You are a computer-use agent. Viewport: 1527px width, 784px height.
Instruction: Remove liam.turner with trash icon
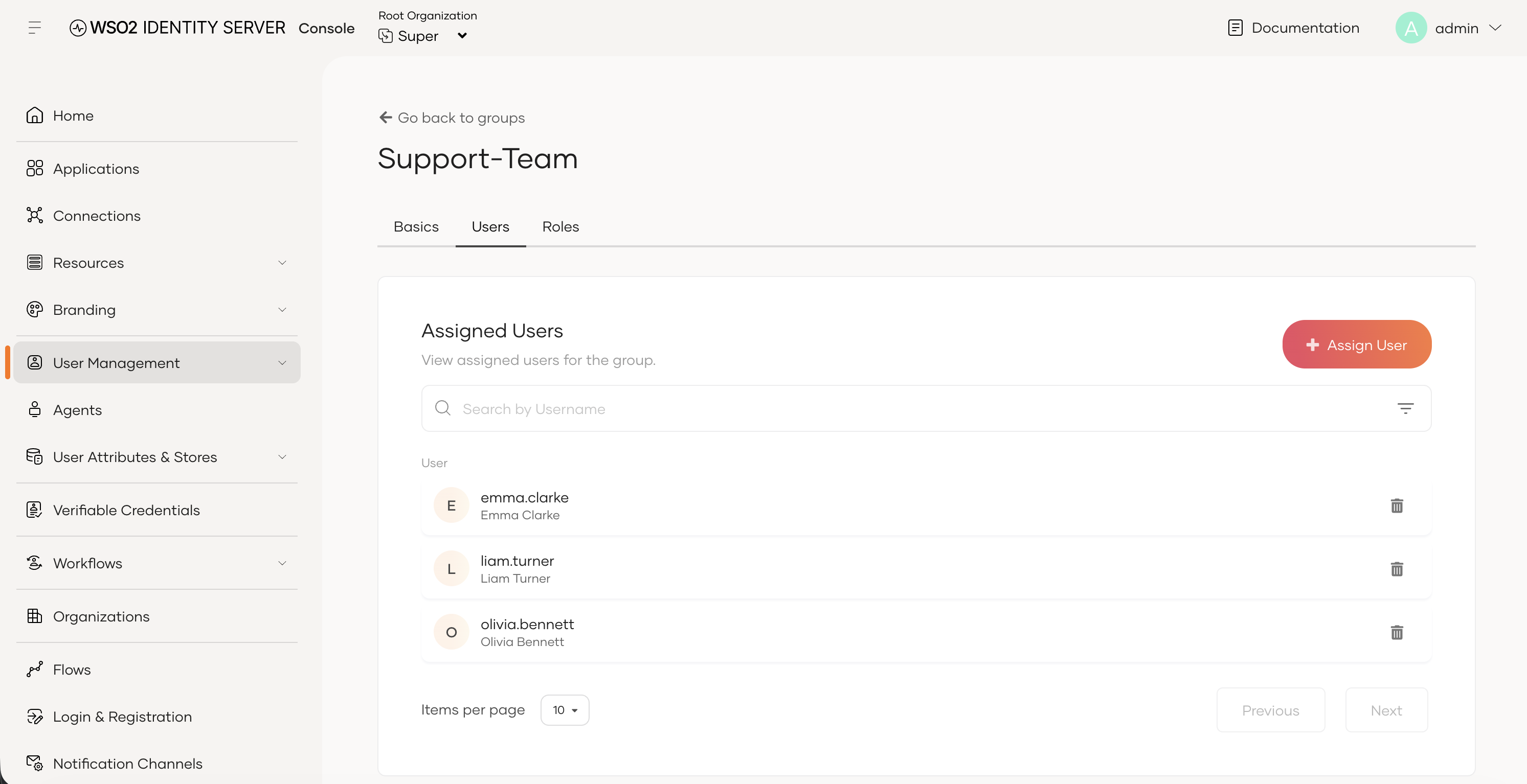(1397, 569)
